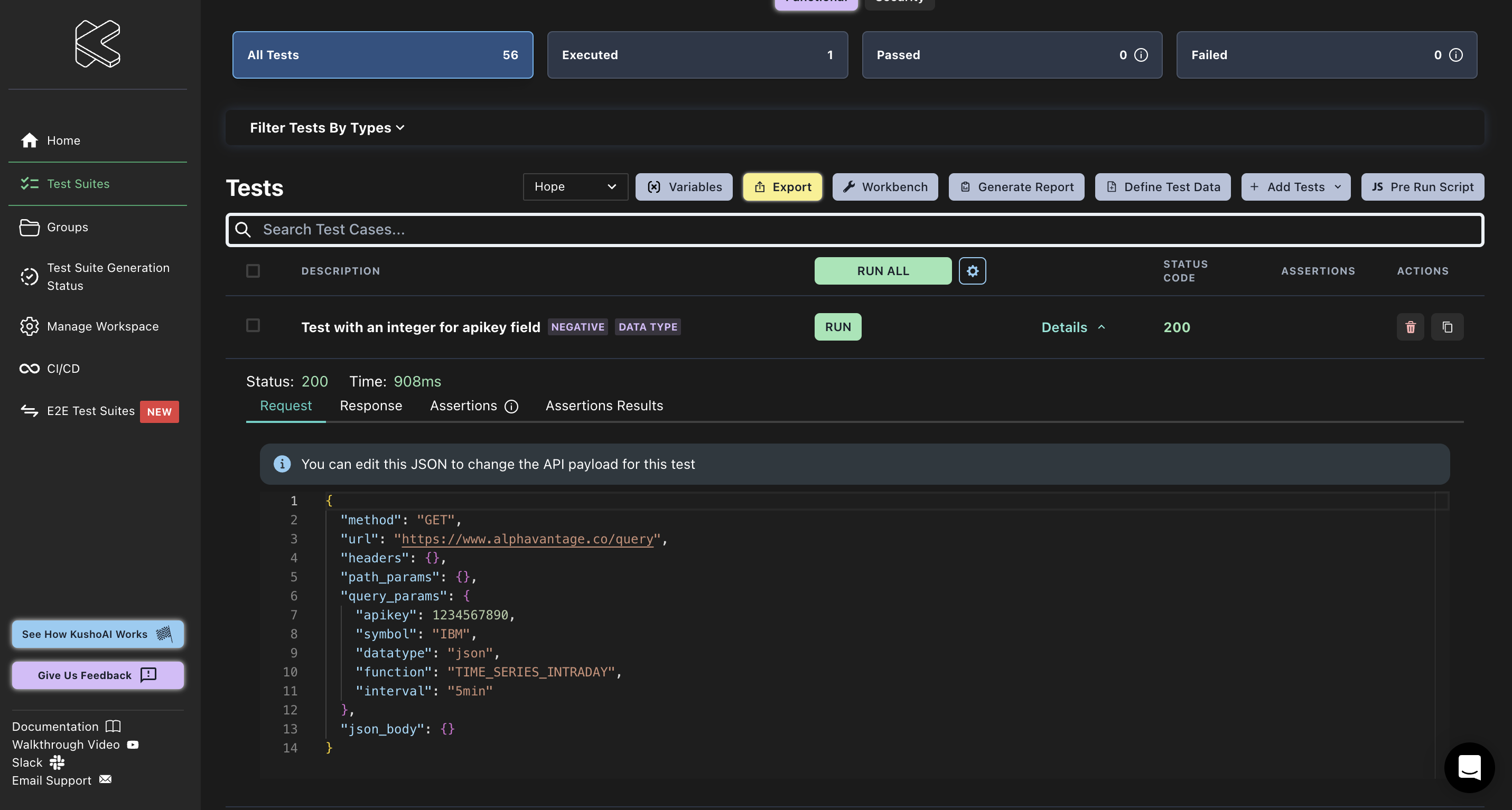Click the "TIME_SERIES_INTRADAY" value
1512x810 pixels.
click(x=531, y=672)
